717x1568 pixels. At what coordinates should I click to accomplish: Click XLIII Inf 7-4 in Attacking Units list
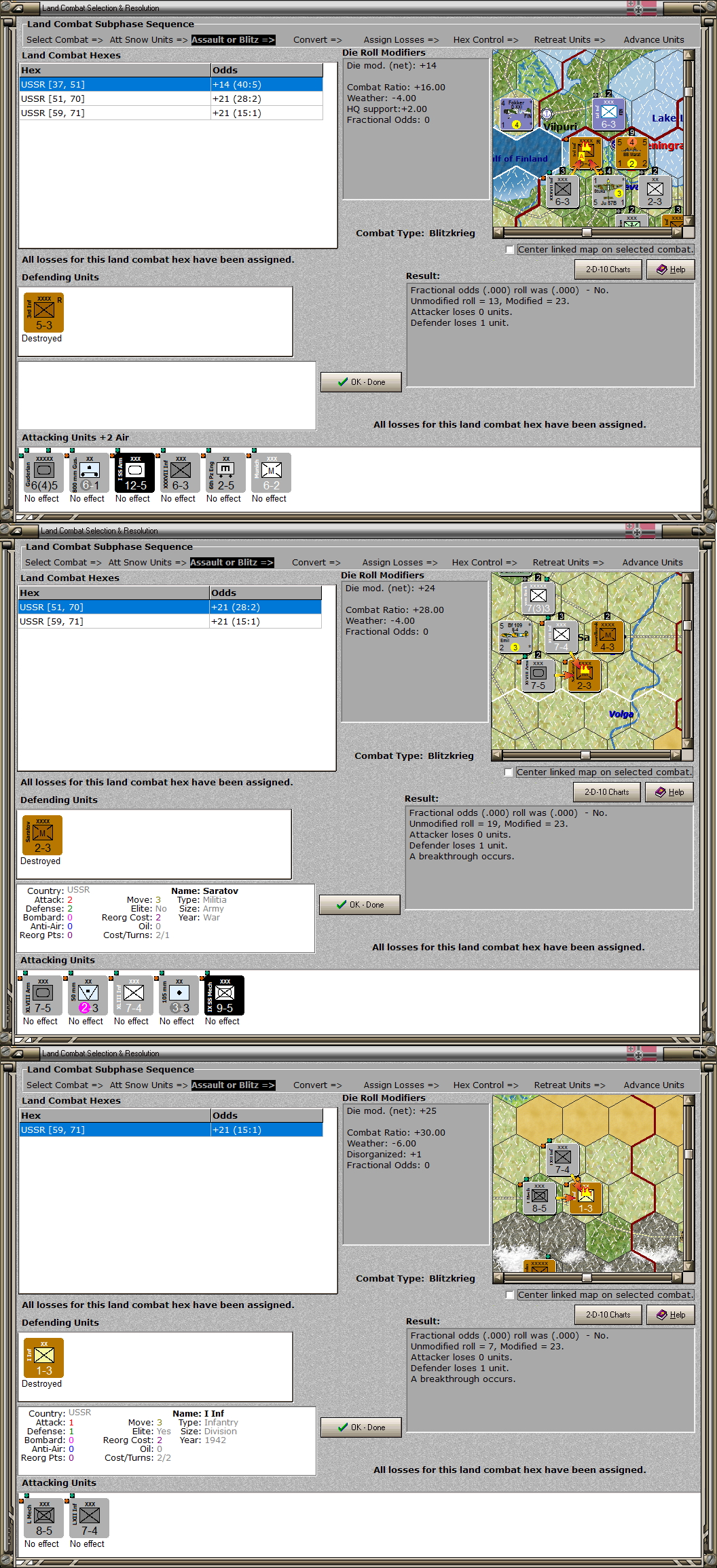[x=133, y=995]
